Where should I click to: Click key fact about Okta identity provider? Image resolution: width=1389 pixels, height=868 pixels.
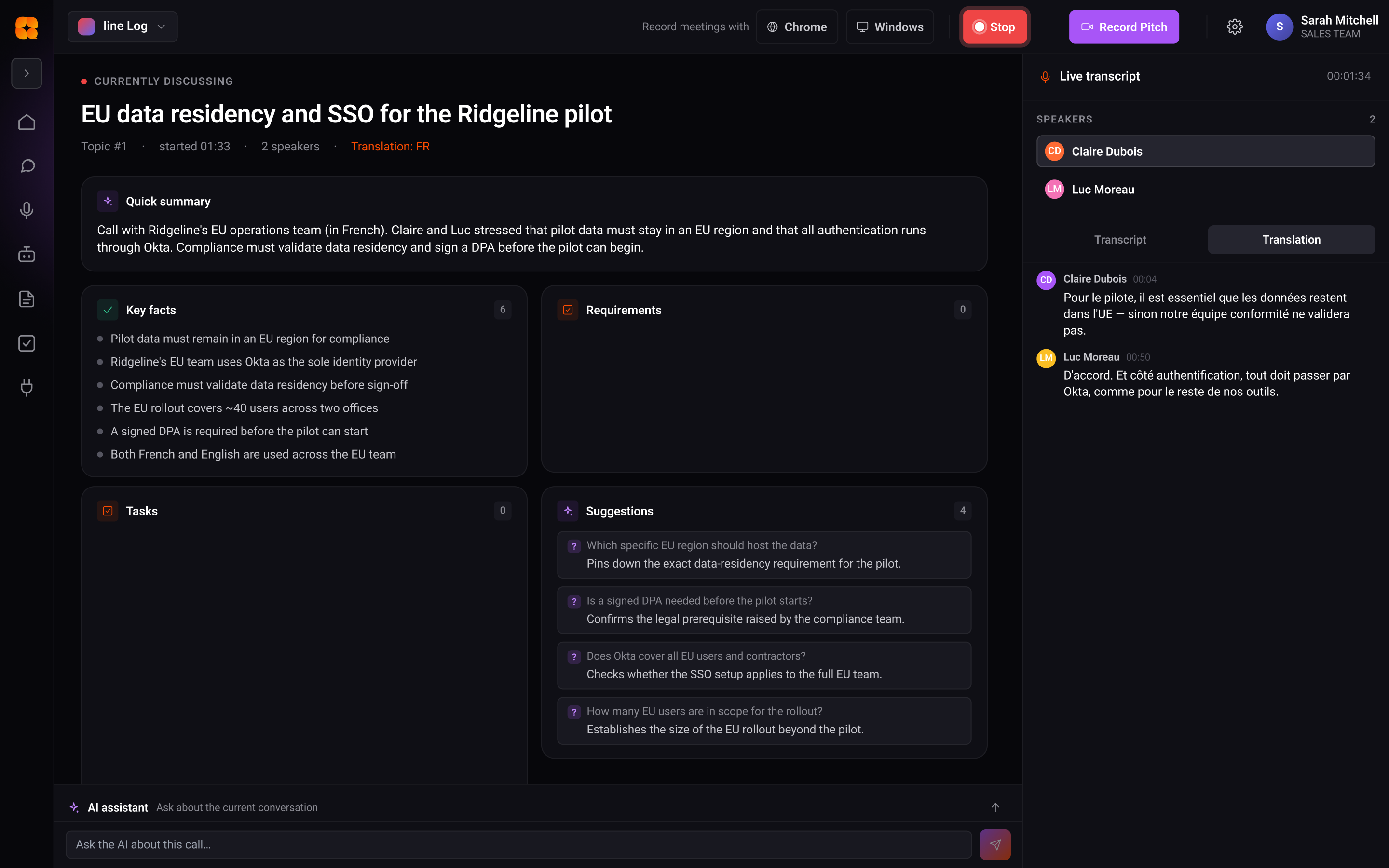point(263,362)
